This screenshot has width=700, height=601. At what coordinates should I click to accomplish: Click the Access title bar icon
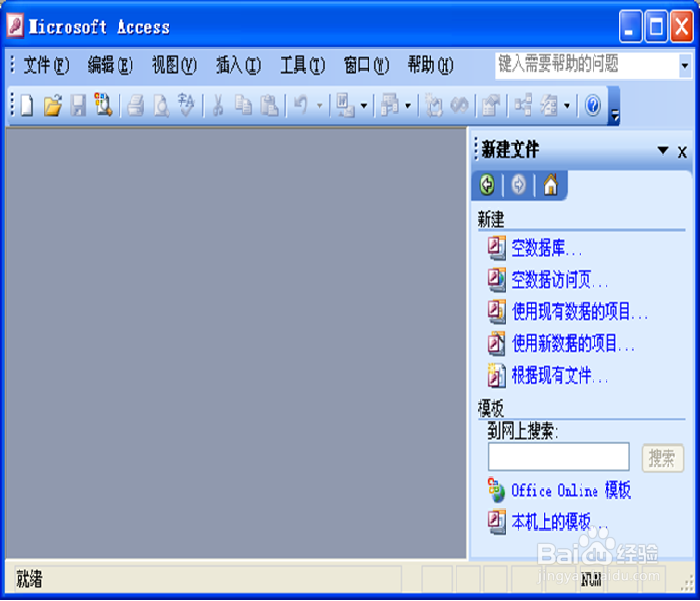pos(15,25)
